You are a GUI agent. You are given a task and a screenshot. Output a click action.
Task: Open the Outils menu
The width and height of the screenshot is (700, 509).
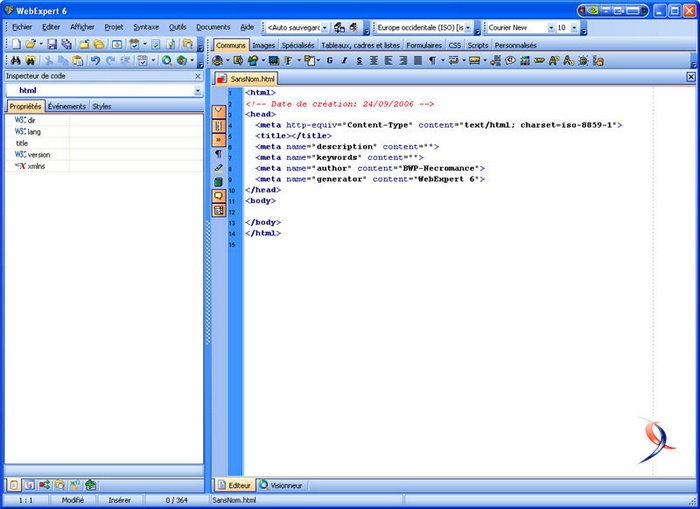click(x=177, y=27)
